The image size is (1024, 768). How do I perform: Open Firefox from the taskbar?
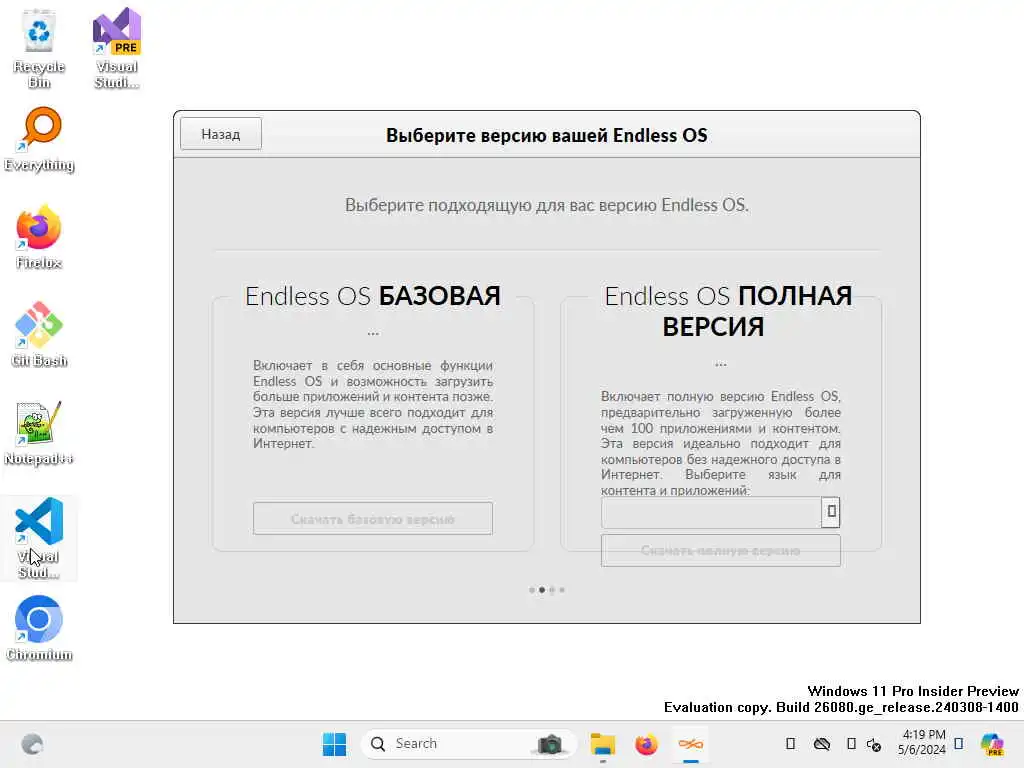click(647, 744)
